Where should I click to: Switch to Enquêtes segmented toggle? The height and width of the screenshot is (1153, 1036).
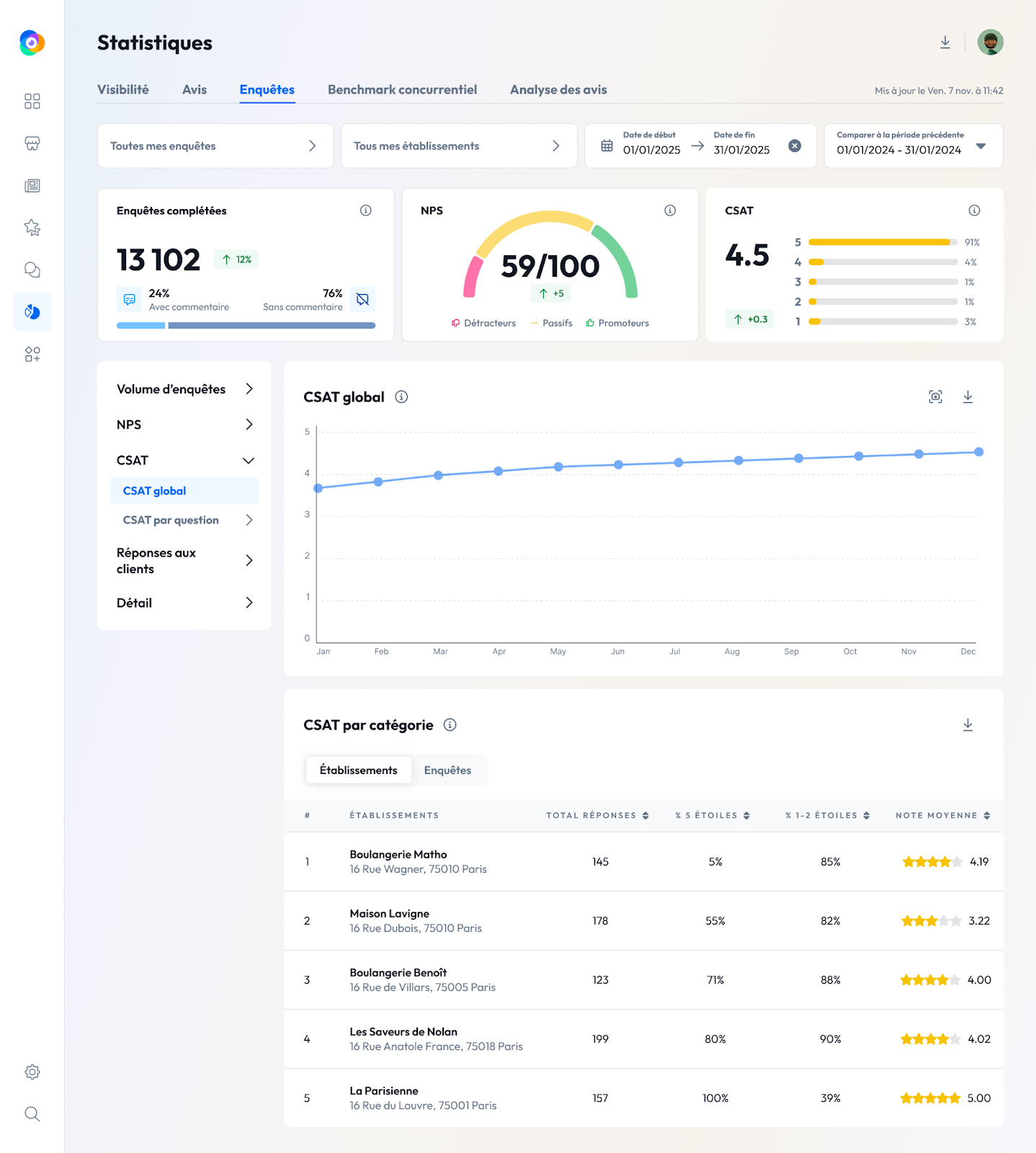pyautogui.click(x=447, y=770)
